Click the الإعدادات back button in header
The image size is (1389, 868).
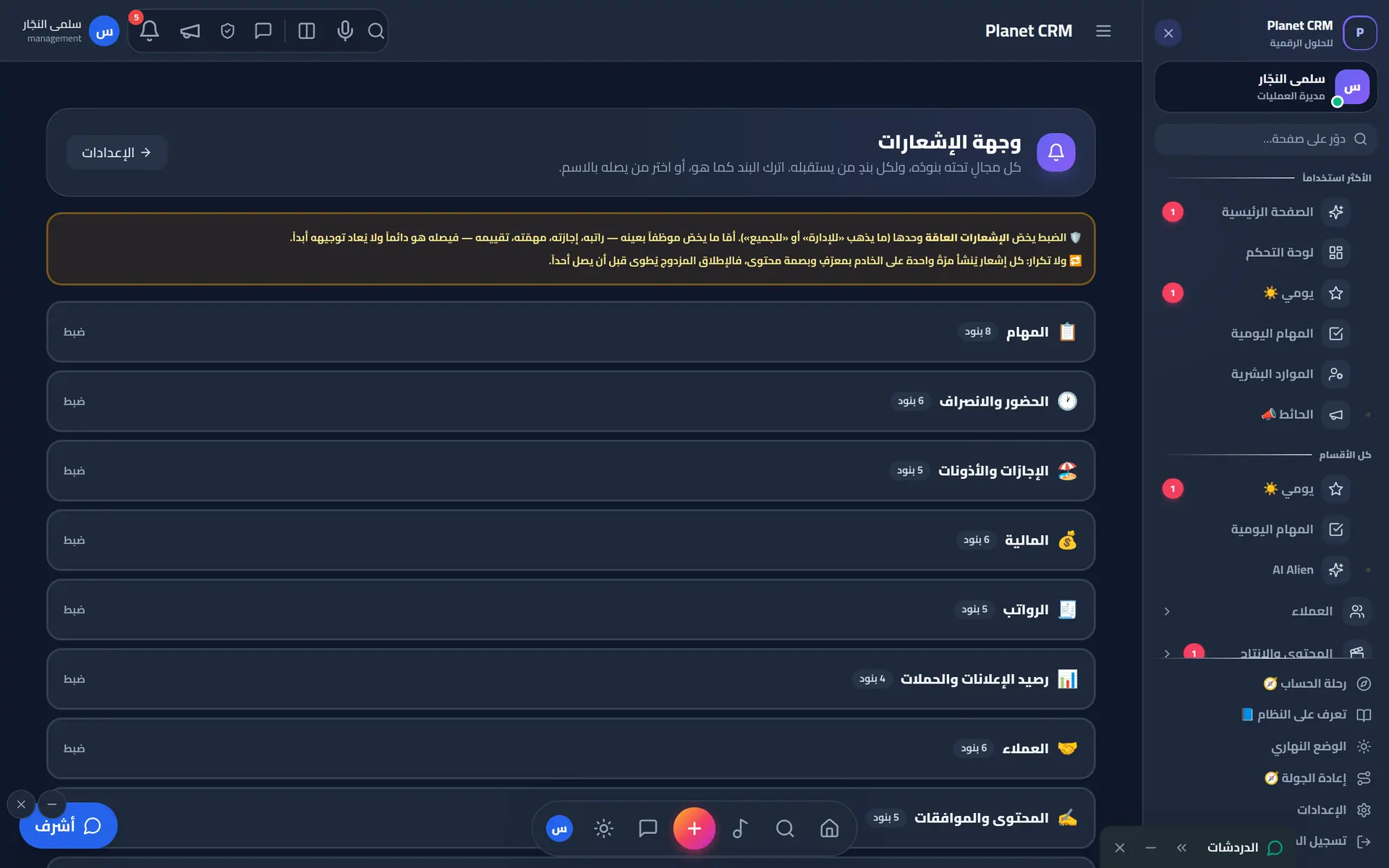coord(117,153)
